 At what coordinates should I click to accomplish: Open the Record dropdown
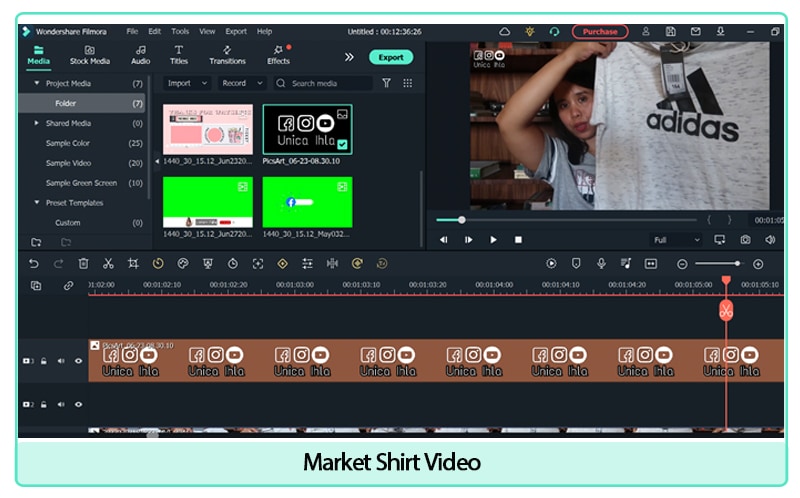[x=242, y=83]
